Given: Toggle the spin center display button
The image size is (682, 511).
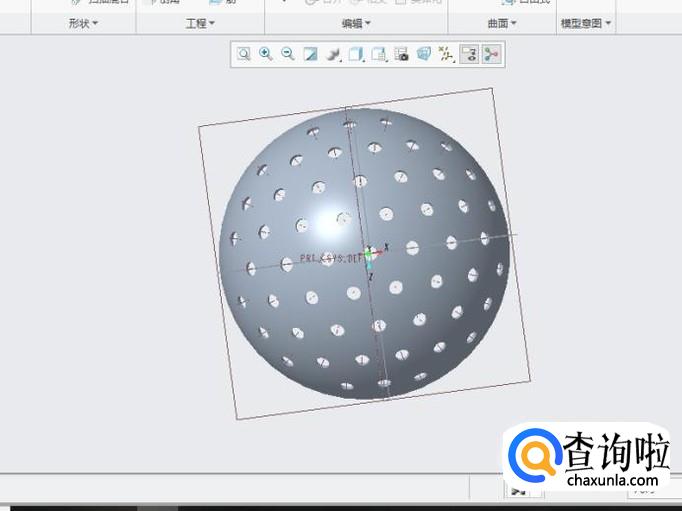Looking at the screenshot, I should (490, 54).
